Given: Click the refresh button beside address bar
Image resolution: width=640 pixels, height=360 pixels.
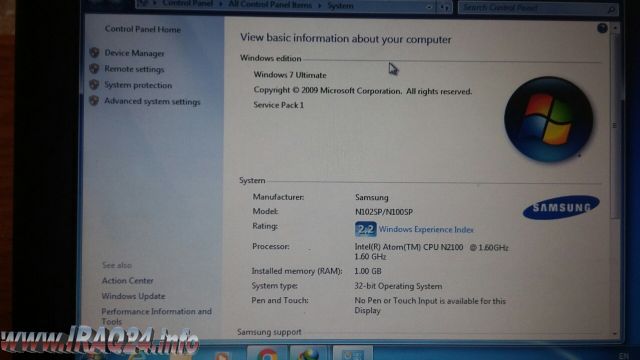Looking at the screenshot, I should click(x=445, y=7).
